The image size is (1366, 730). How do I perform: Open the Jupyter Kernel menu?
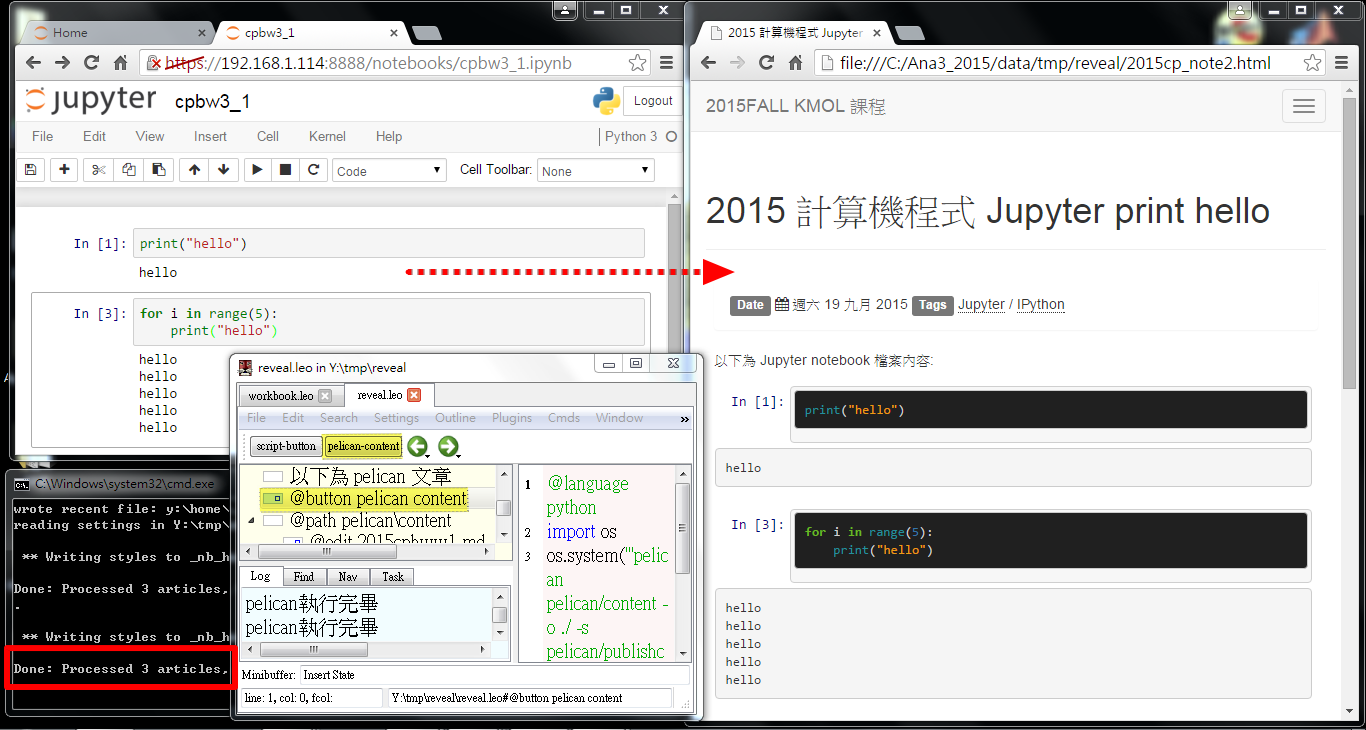pyautogui.click(x=327, y=136)
